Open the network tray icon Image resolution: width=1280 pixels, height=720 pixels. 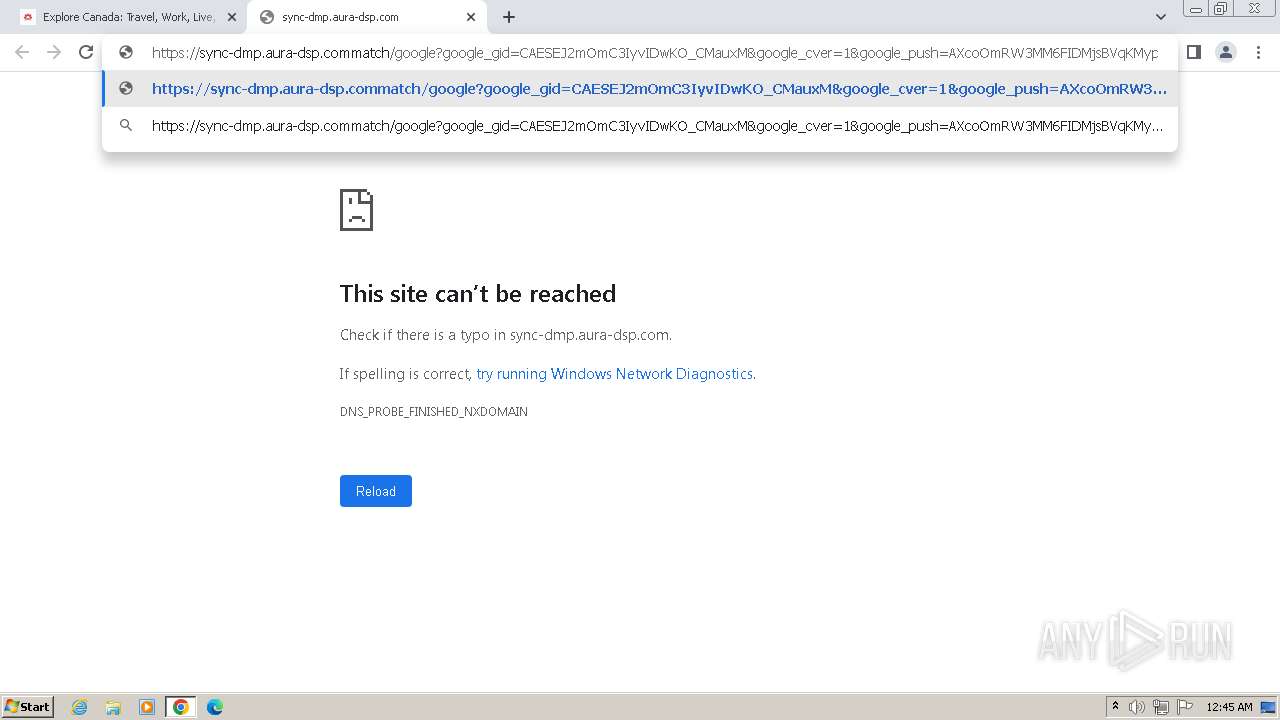point(1161,707)
